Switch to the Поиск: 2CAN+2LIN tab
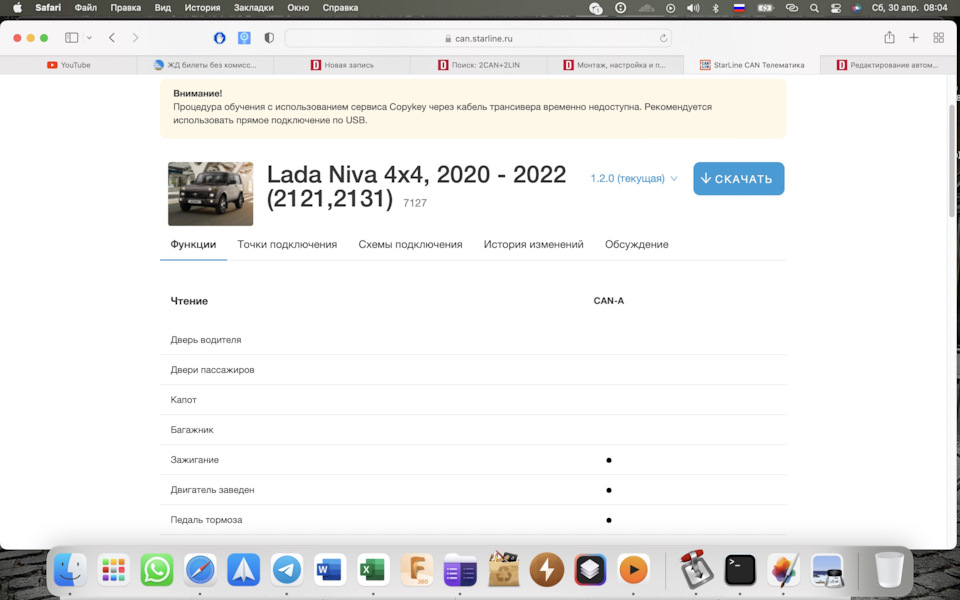The height and width of the screenshot is (600, 960). [478, 65]
